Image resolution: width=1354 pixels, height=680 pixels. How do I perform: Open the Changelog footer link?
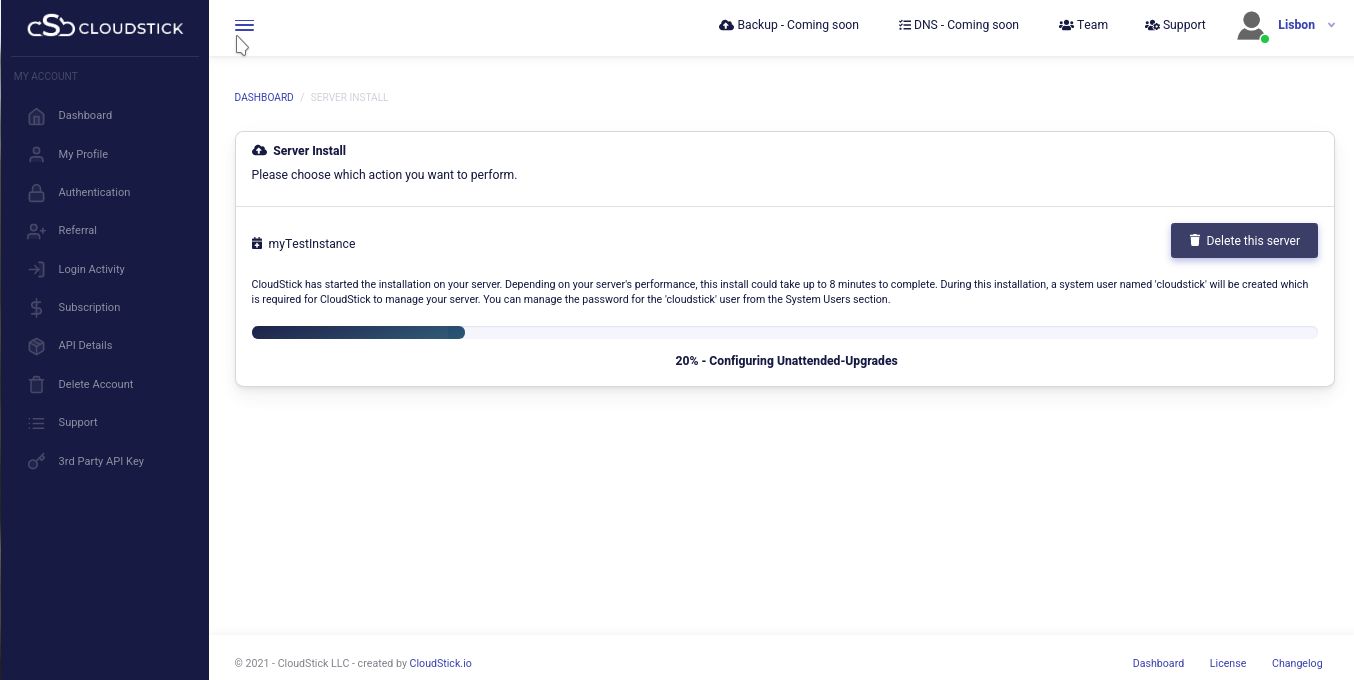coord(1297,663)
